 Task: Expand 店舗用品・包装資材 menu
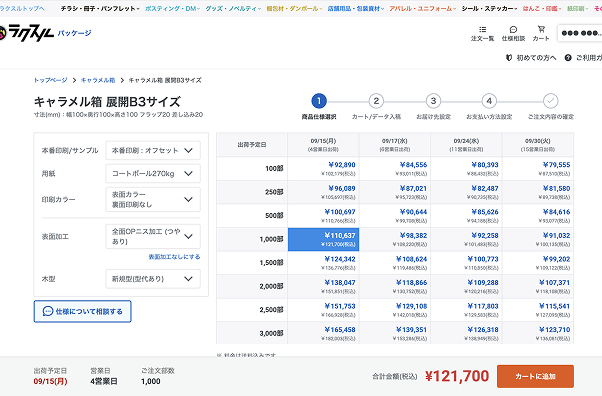[356, 8]
